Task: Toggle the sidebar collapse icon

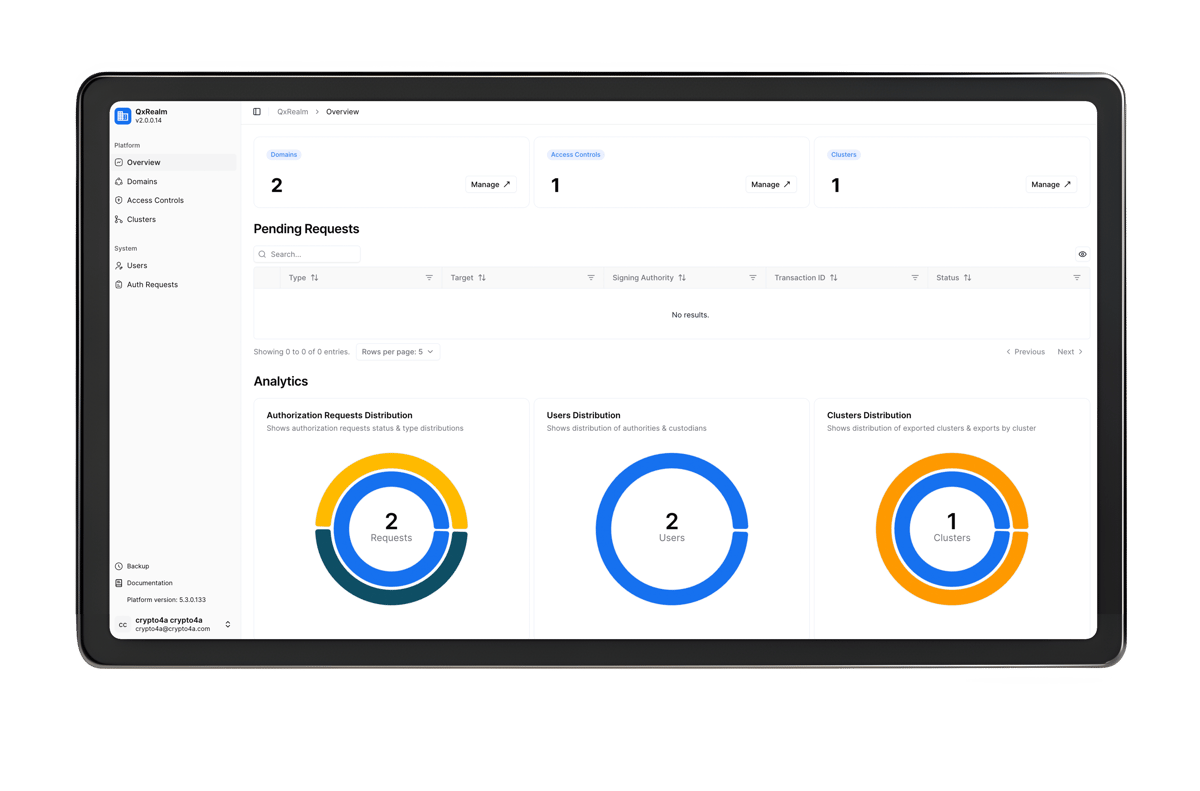Action: pos(257,112)
